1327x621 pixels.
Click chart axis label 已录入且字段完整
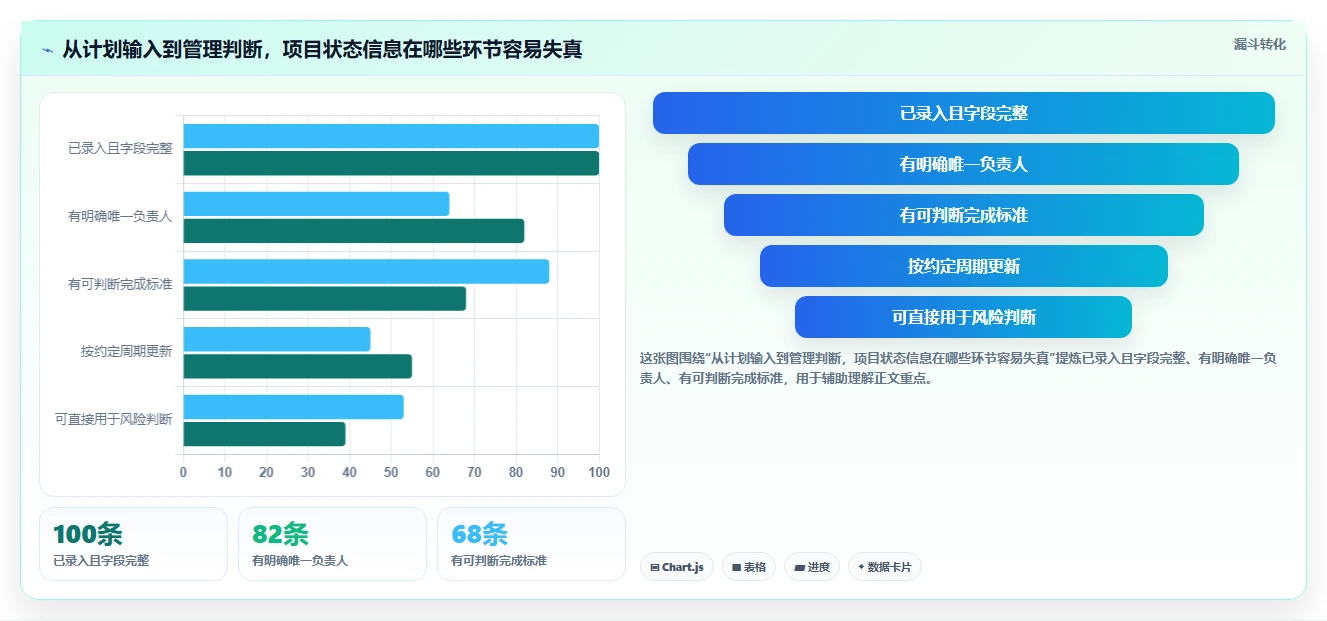(x=120, y=148)
